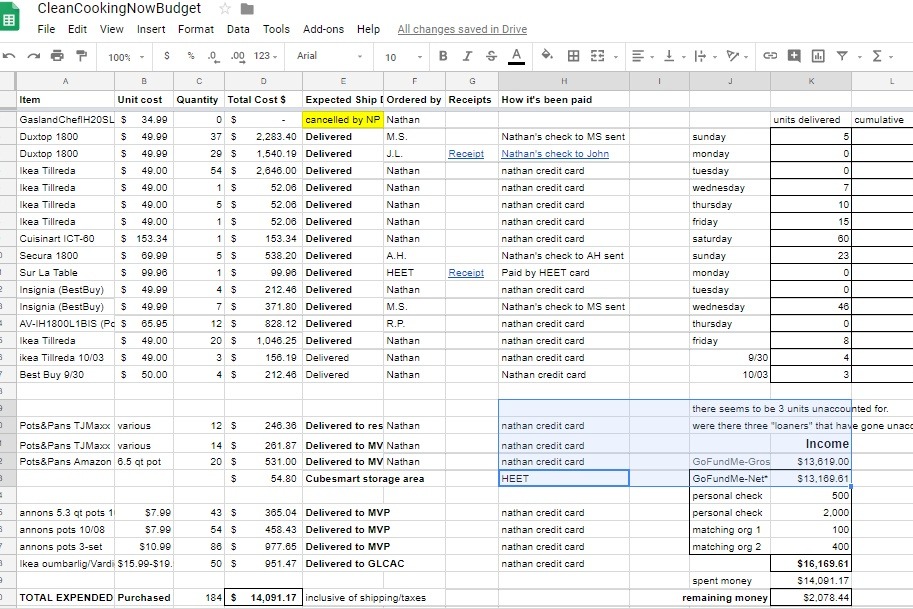Click the Move to folder icon
The width and height of the screenshot is (913, 609).
click(247, 9)
